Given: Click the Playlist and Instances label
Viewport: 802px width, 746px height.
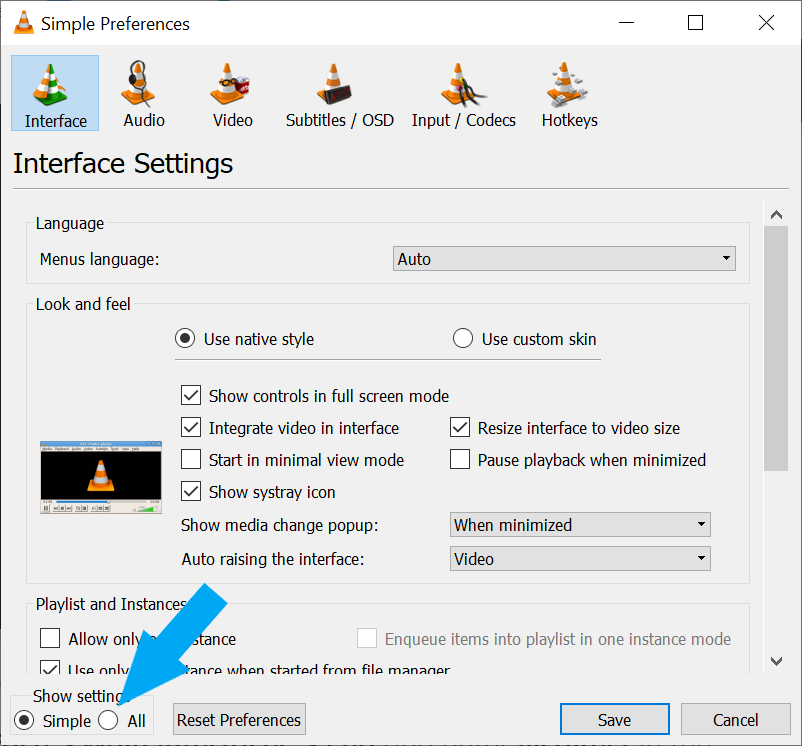Looking at the screenshot, I should tap(111, 604).
